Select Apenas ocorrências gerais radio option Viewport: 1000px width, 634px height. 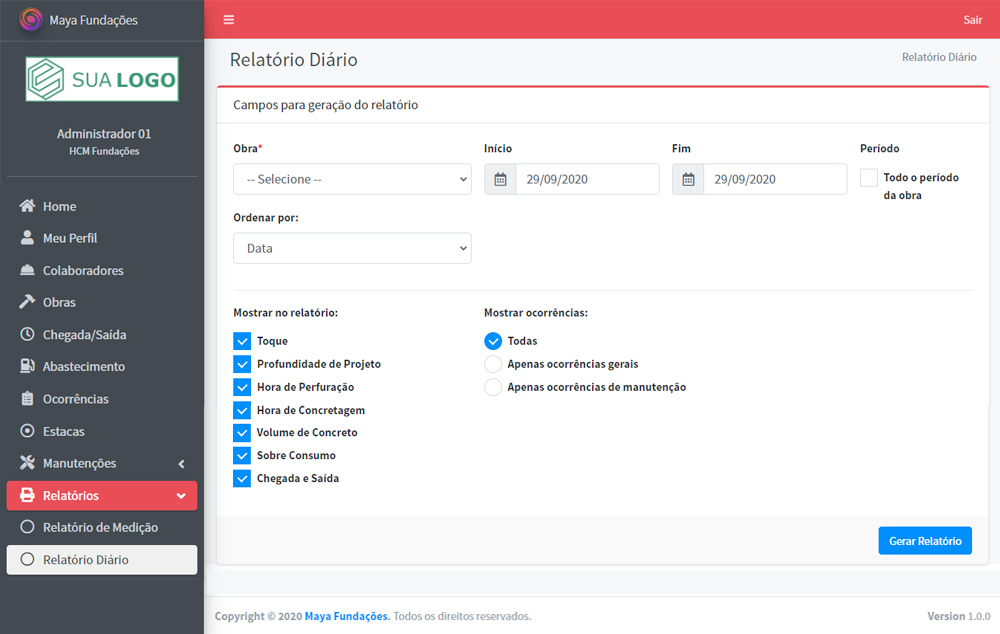coord(493,364)
